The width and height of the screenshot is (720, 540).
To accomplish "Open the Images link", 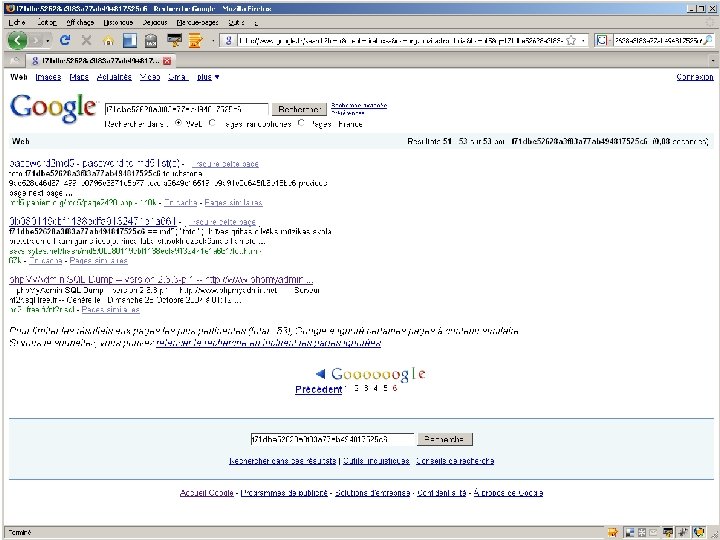I will tap(48, 77).
